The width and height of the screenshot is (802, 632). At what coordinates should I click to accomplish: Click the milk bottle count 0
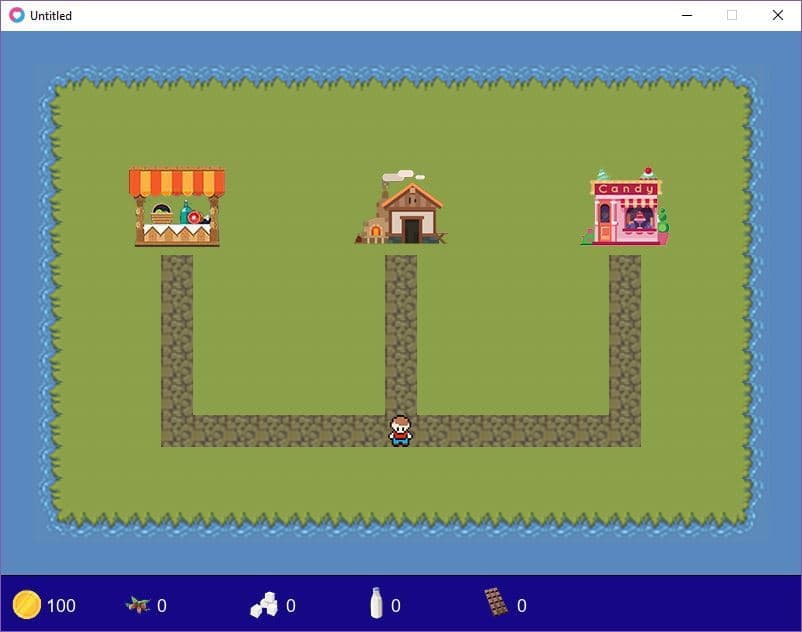point(395,605)
